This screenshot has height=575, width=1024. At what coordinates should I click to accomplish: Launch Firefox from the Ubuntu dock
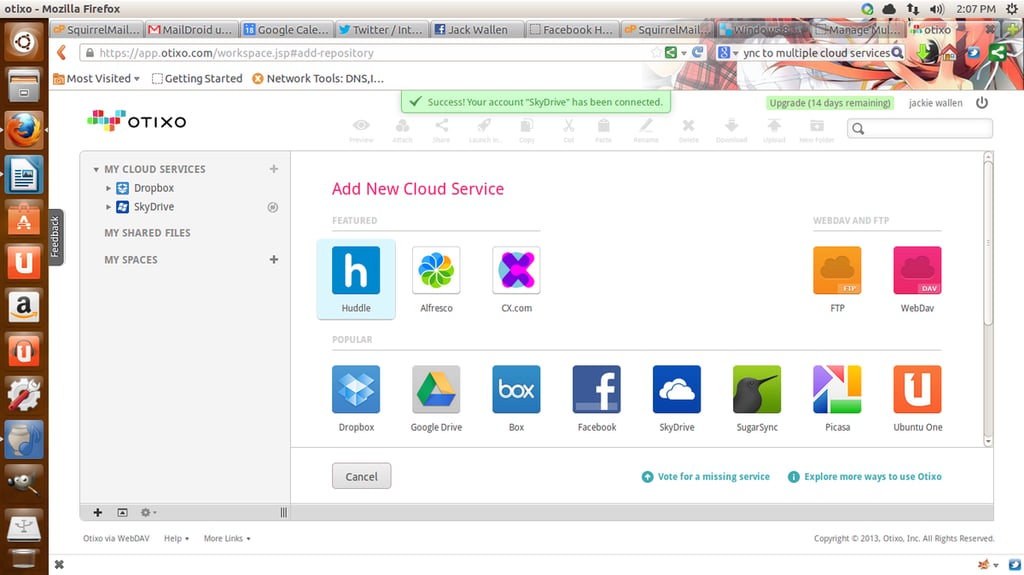pyautogui.click(x=24, y=130)
